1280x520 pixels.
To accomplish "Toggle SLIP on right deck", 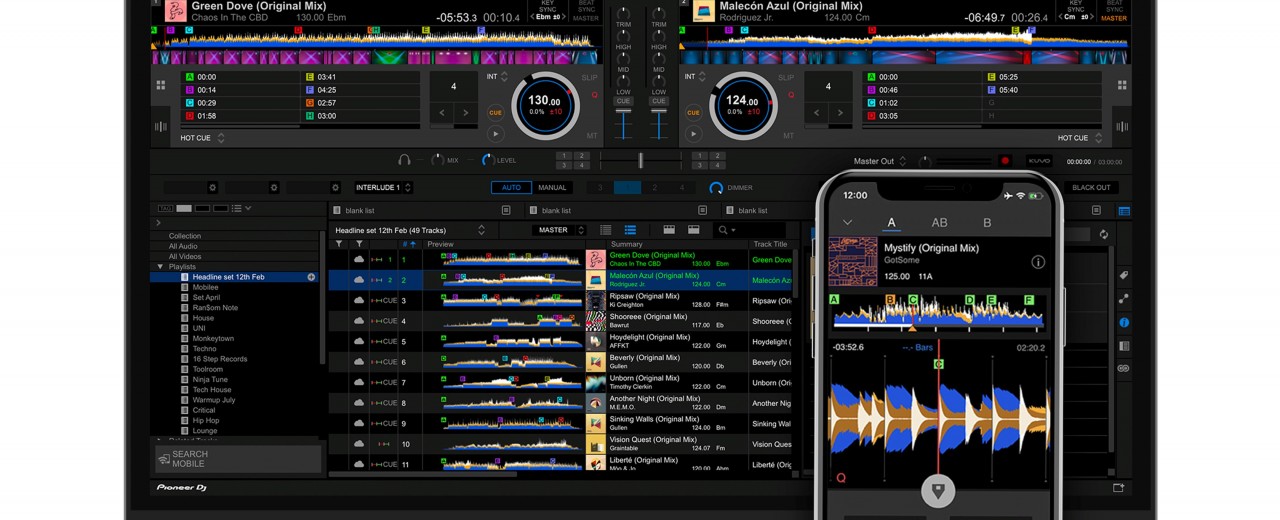I will point(787,77).
